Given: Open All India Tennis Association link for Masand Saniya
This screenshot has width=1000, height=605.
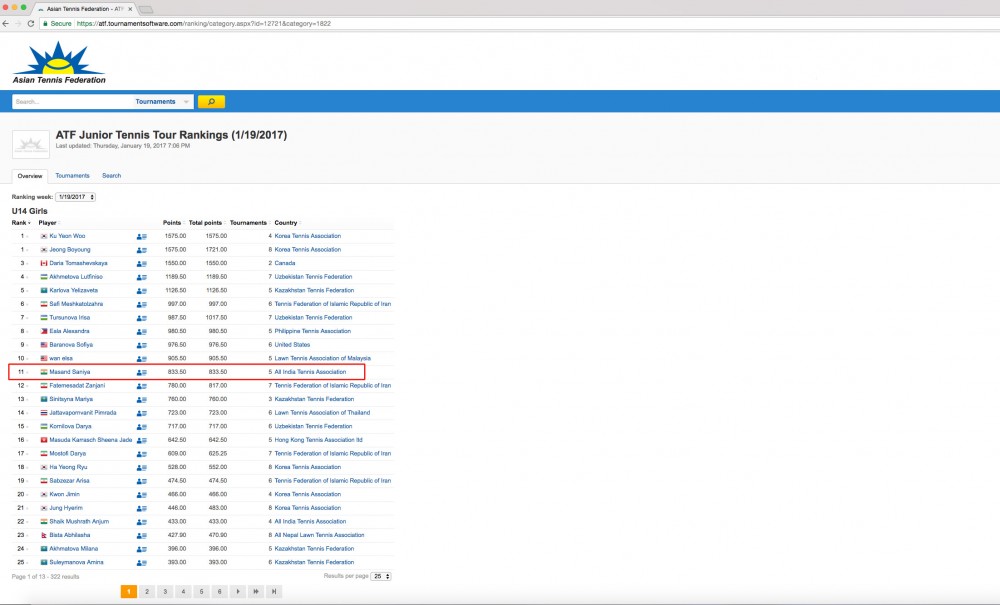Looking at the screenshot, I should (310, 372).
